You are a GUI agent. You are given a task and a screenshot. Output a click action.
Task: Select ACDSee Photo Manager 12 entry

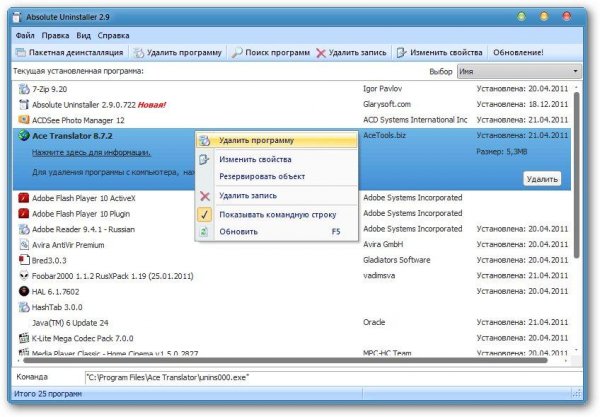tap(292, 120)
